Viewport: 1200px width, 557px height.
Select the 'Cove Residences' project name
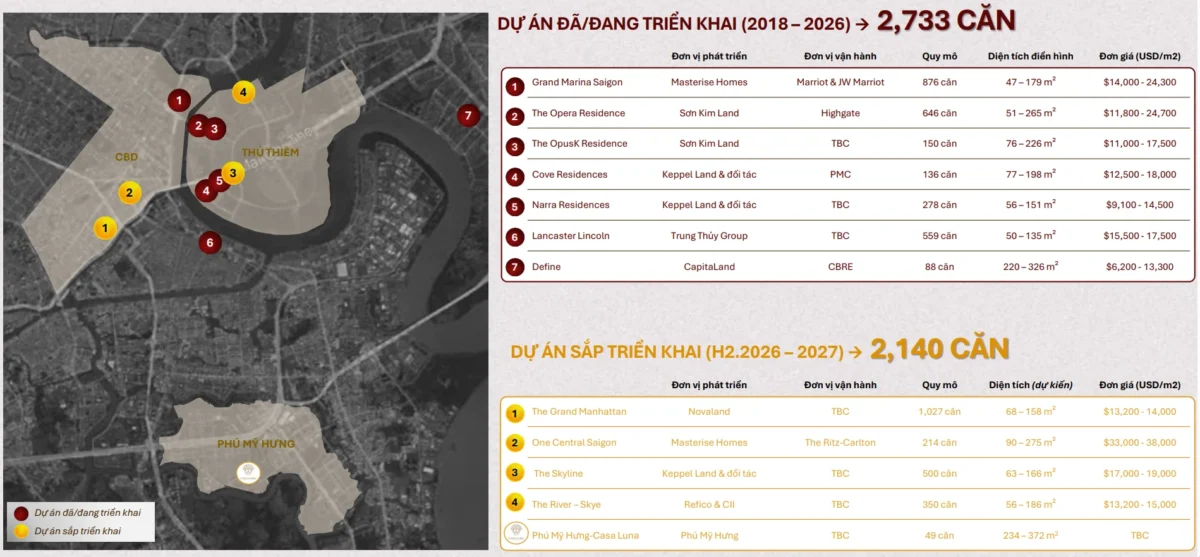(569, 174)
